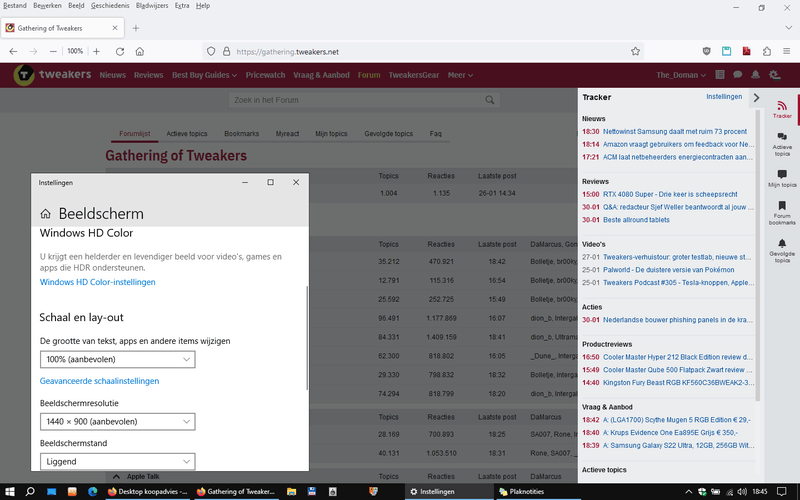Open the Beeldschermstand Liggend dropdown
The width and height of the screenshot is (800, 500).
pos(117,461)
